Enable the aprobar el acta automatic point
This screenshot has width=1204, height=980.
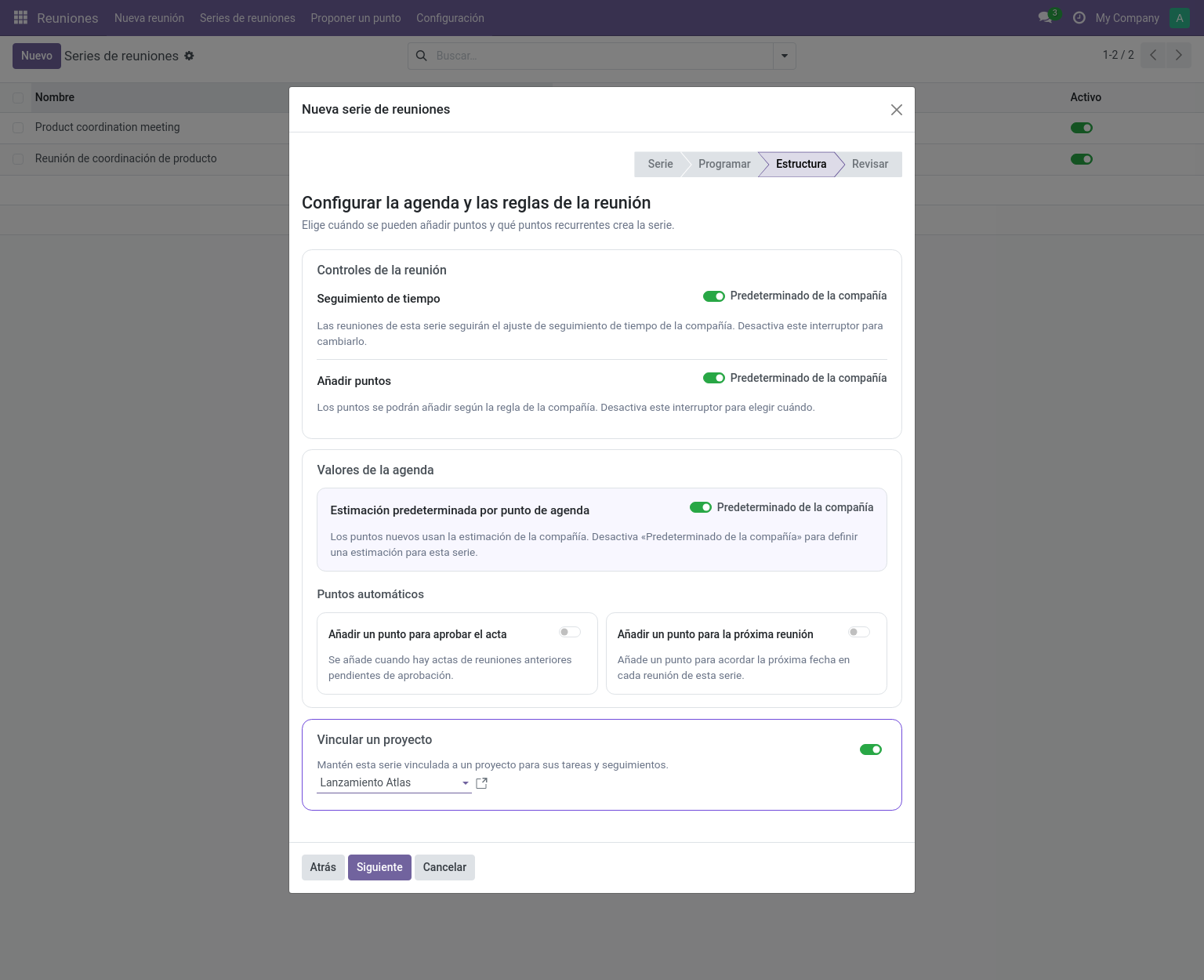tap(570, 632)
